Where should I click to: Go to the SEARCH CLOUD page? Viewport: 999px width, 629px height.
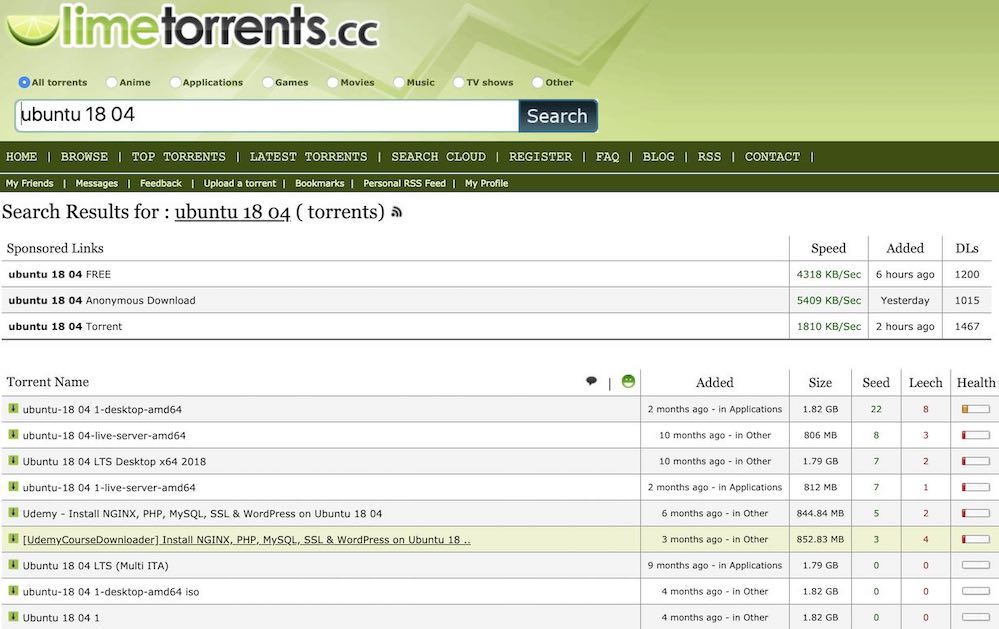[x=438, y=156]
